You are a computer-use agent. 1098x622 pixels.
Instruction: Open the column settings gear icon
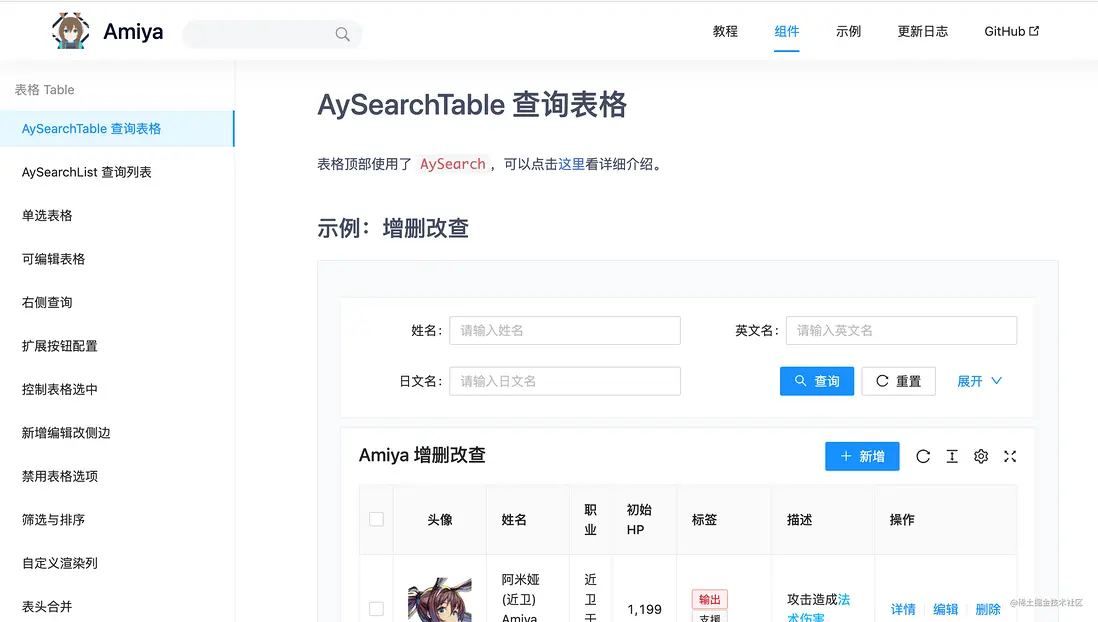tap(981, 457)
